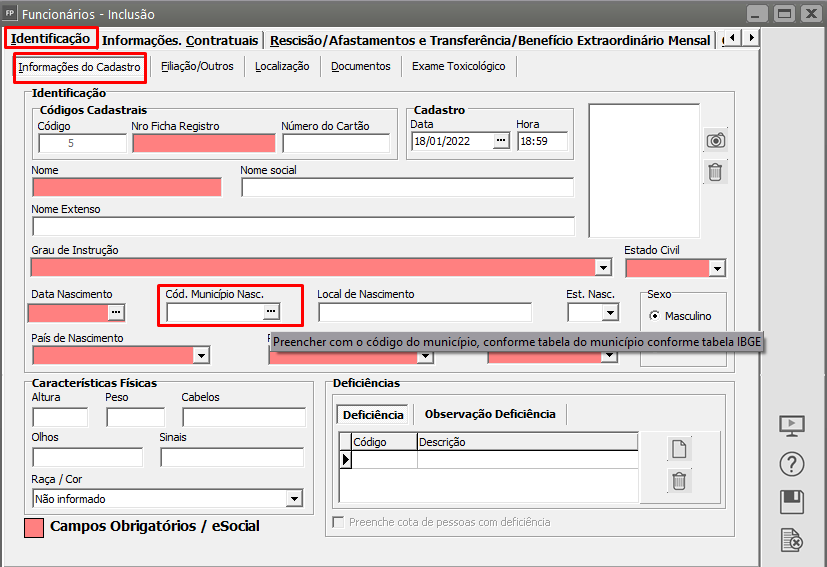Screen dimensions: 827x567
Task: Open video tutorial monitor icon
Action: [x=792, y=425]
